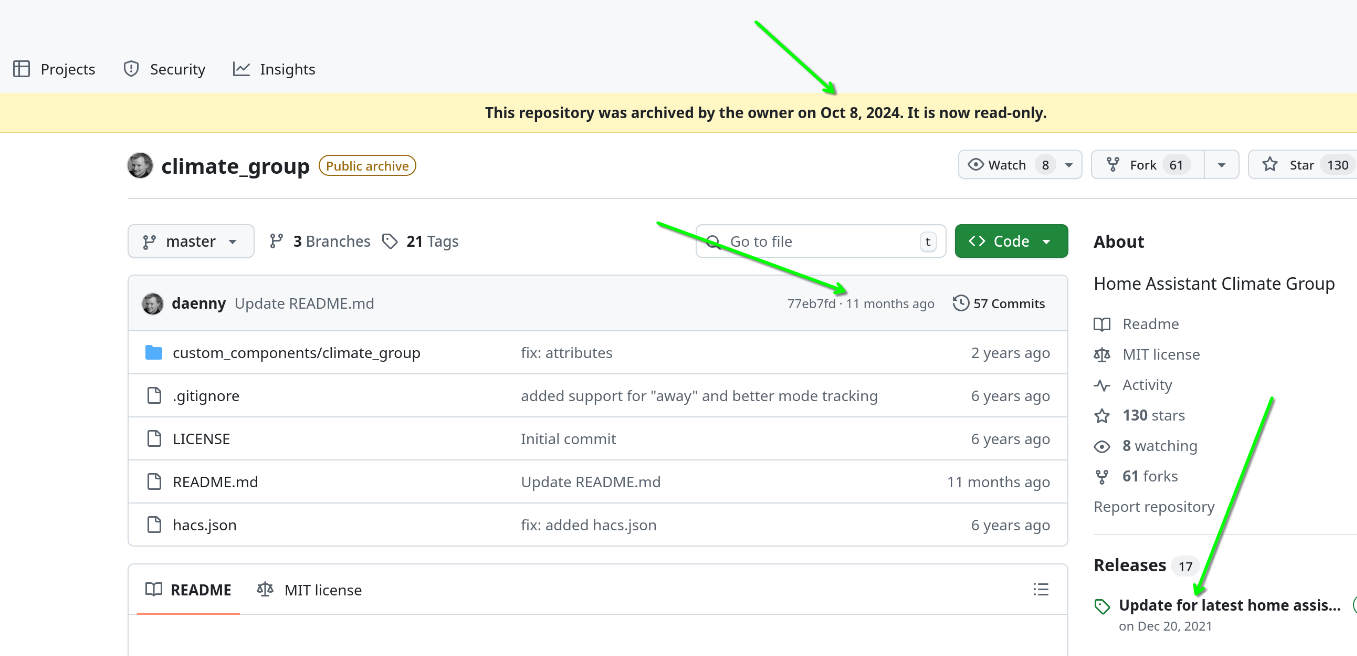The image size is (1357, 656).
Task: Click the Report repository link
Action: [1154, 507]
